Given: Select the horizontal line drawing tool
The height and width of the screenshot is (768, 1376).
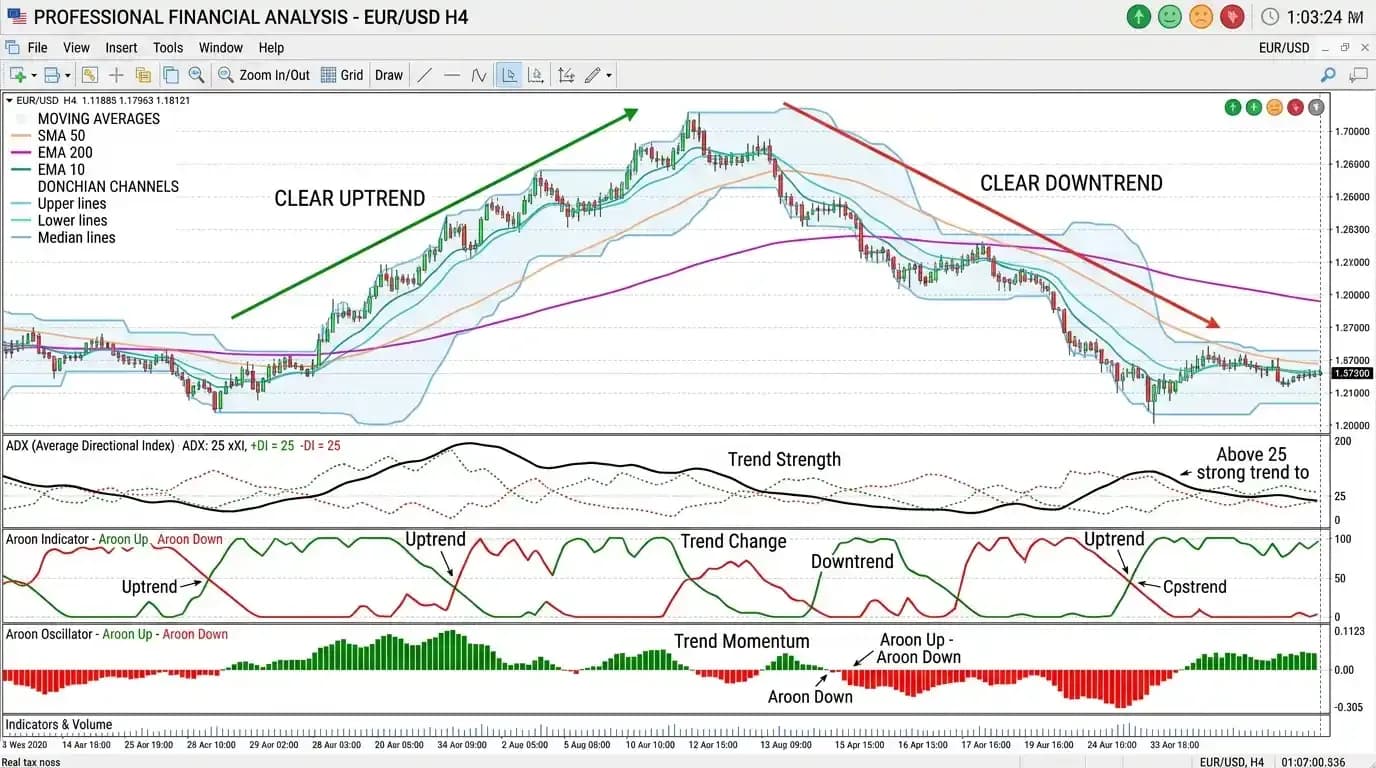Looking at the screenshot, I should pyautogui.click(x=452, y=75).
